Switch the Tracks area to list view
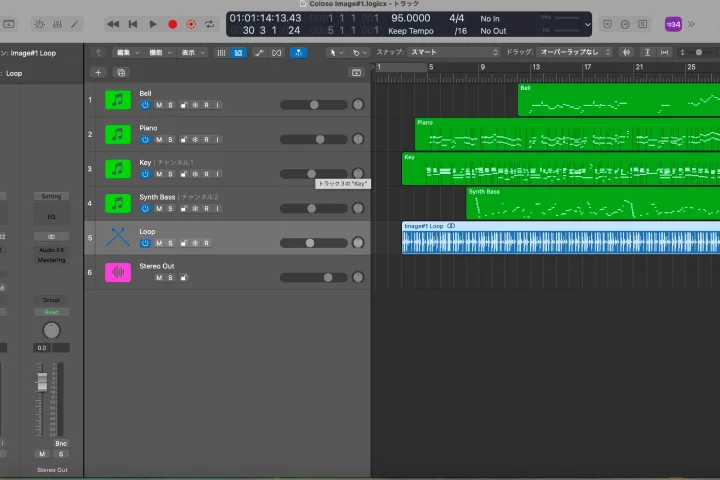The width and height of the screenshot is (720, 480). point(221,53)
